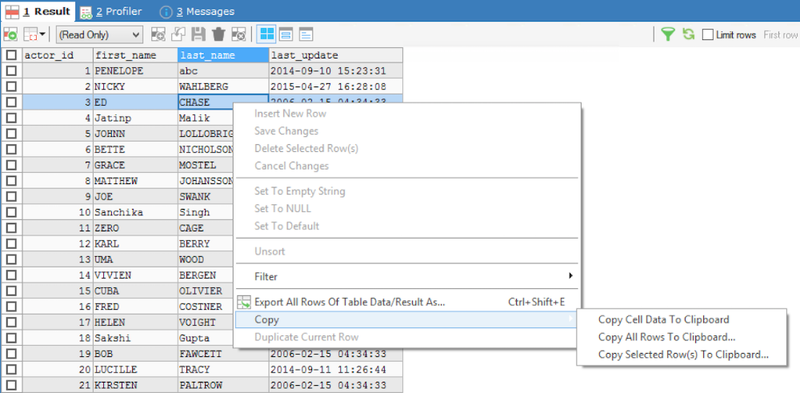Image resolution: width=800 pixels, height=393 pixels.
Task: Click the export result set icon
Action: [x=10, y=35]
